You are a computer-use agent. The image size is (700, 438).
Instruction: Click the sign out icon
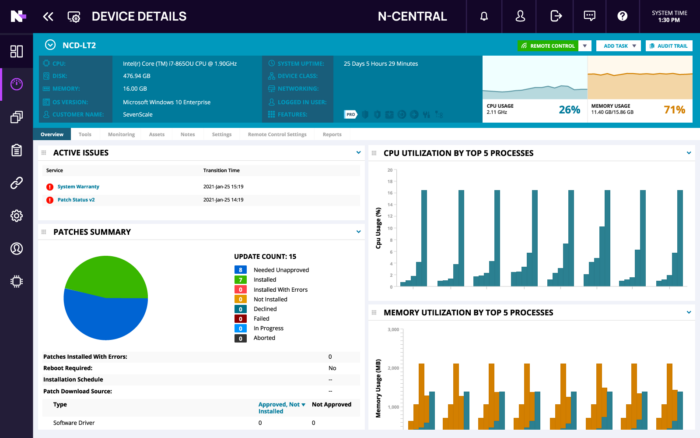(x=555, y=17)
